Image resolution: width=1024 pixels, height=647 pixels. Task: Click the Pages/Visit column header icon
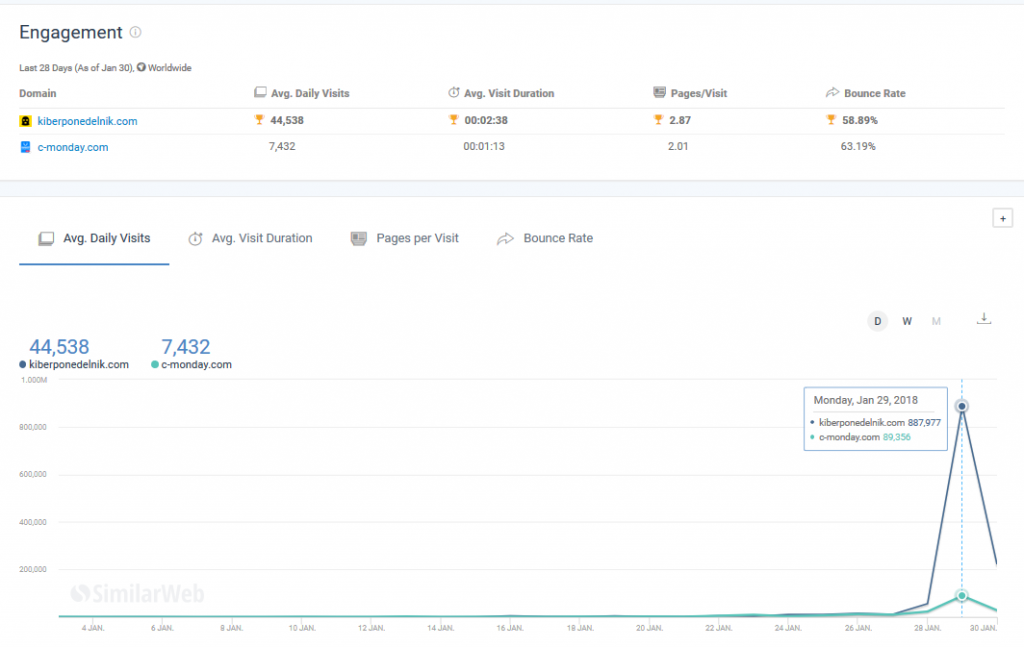pos(659,93)
